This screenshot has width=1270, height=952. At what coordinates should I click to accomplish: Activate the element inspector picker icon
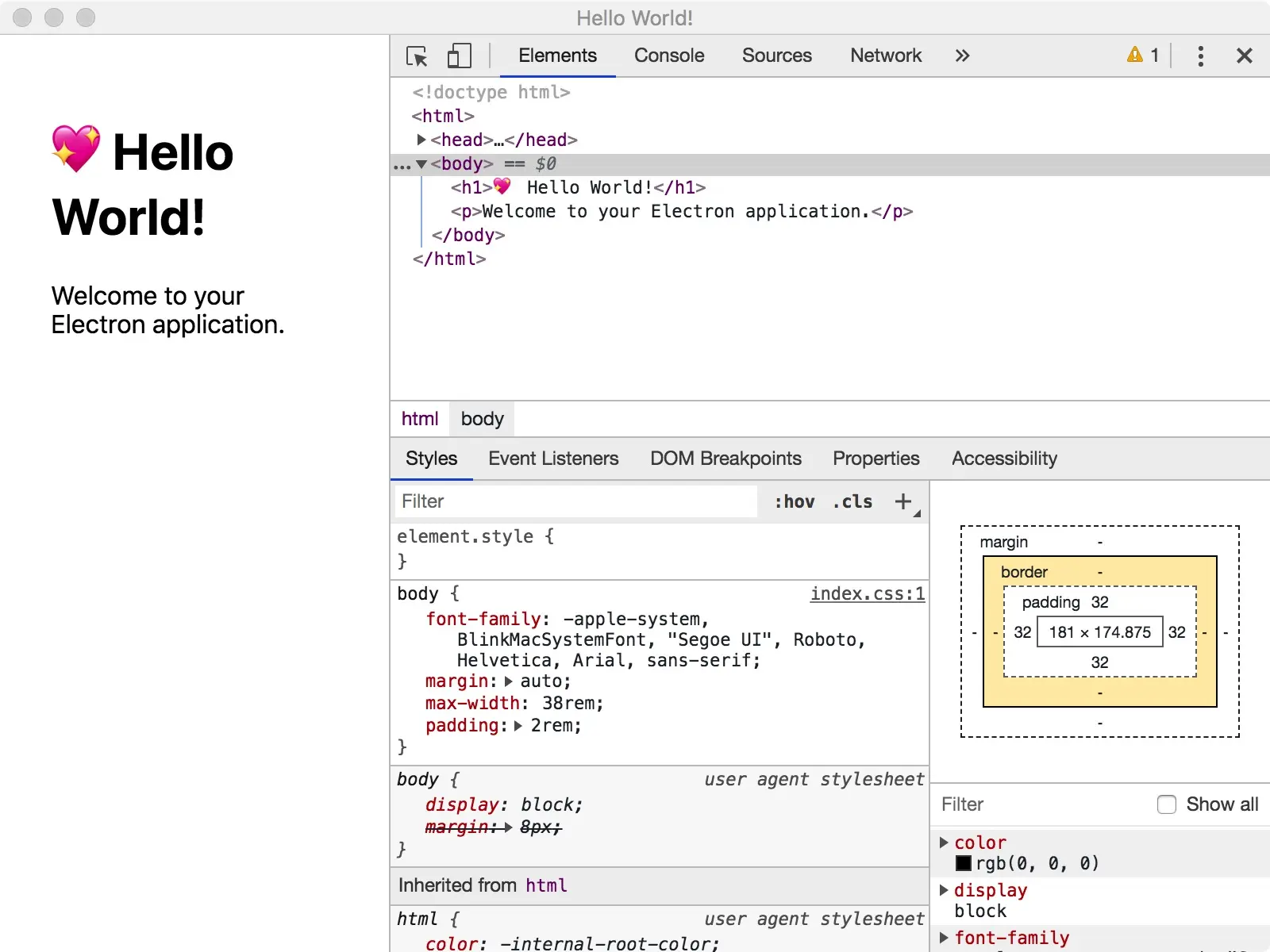(417, 56)
